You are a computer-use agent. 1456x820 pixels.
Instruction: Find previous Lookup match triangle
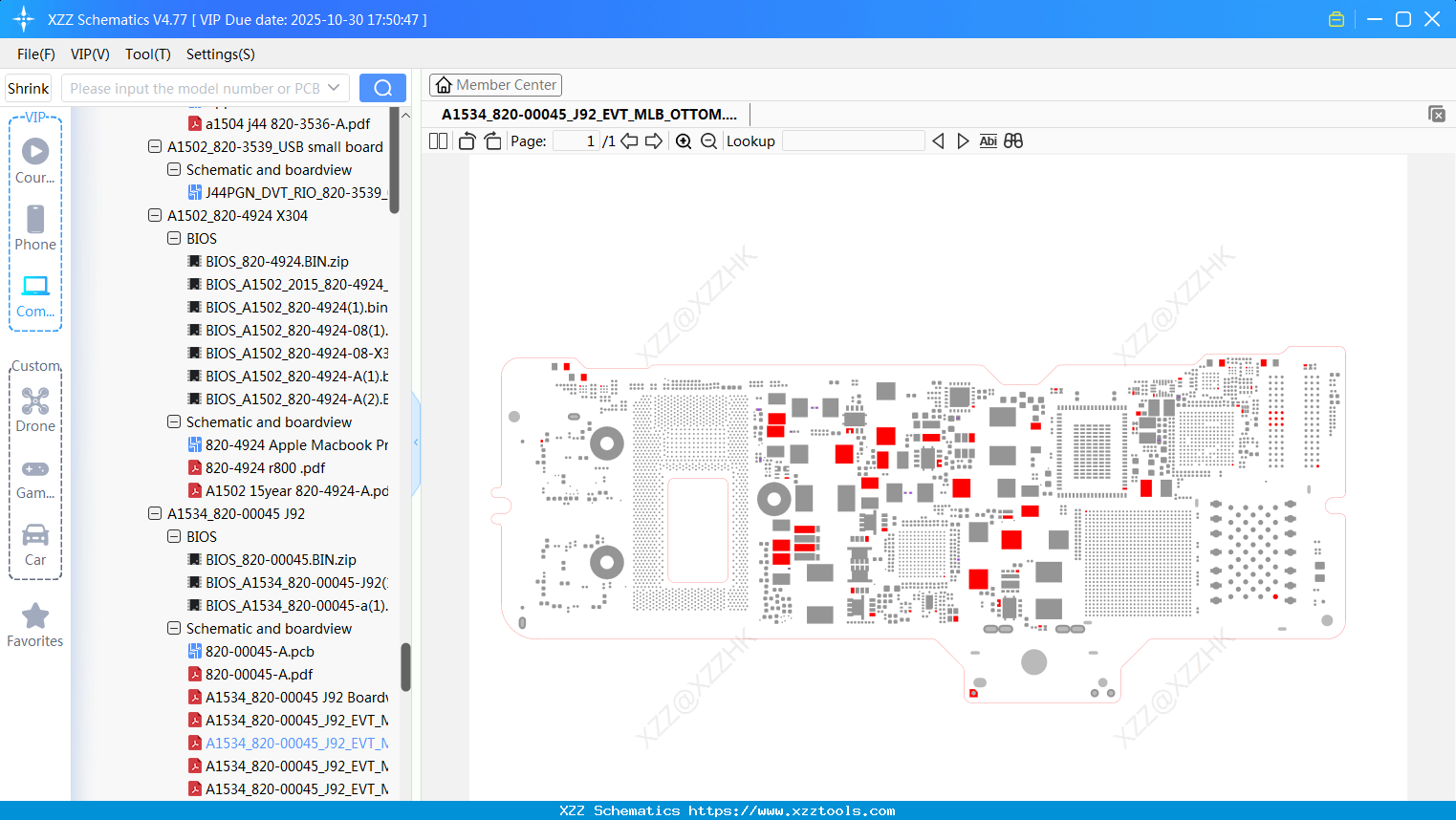click(938, 141)
